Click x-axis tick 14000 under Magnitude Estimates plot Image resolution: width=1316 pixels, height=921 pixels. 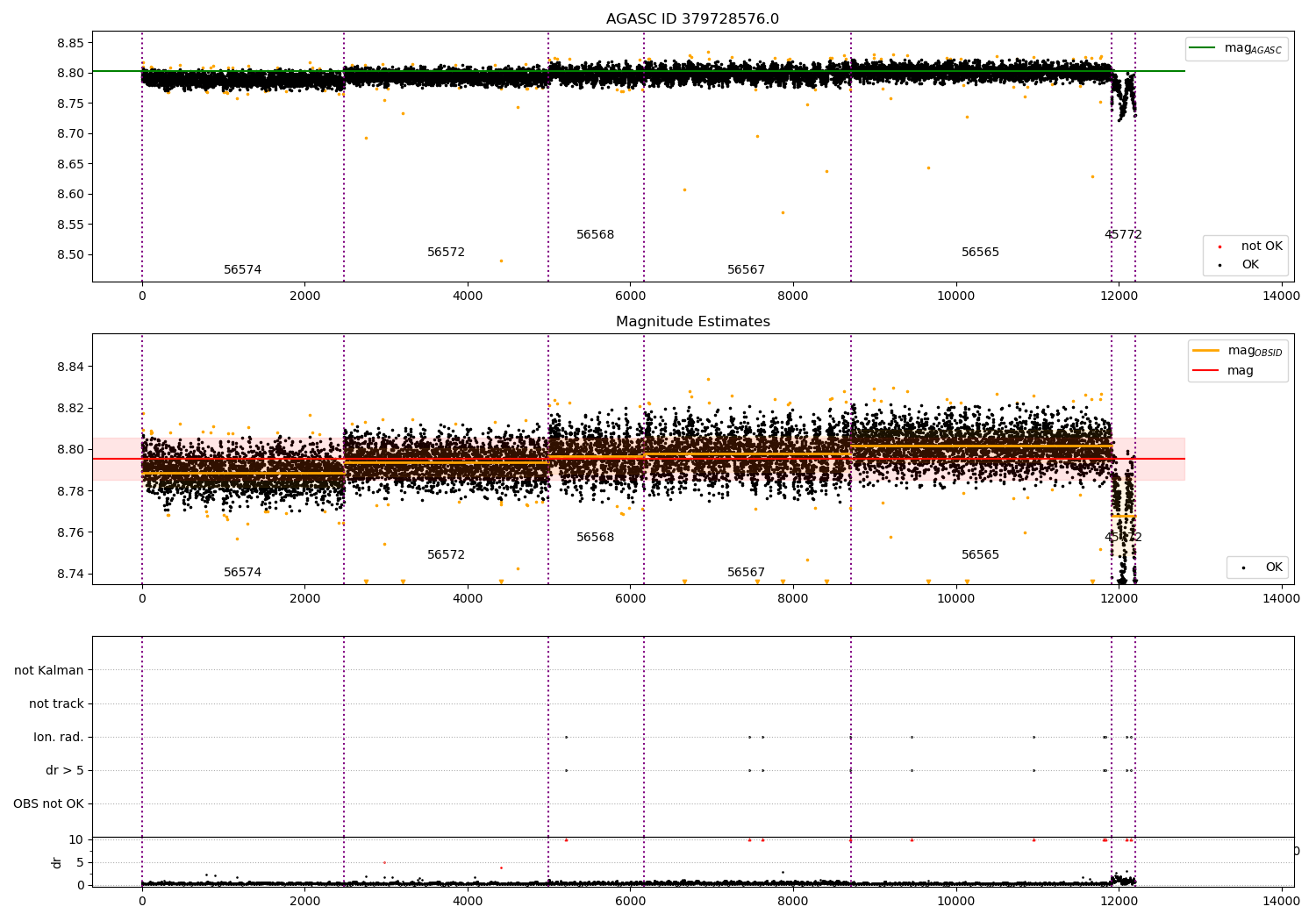(1281, 599)
